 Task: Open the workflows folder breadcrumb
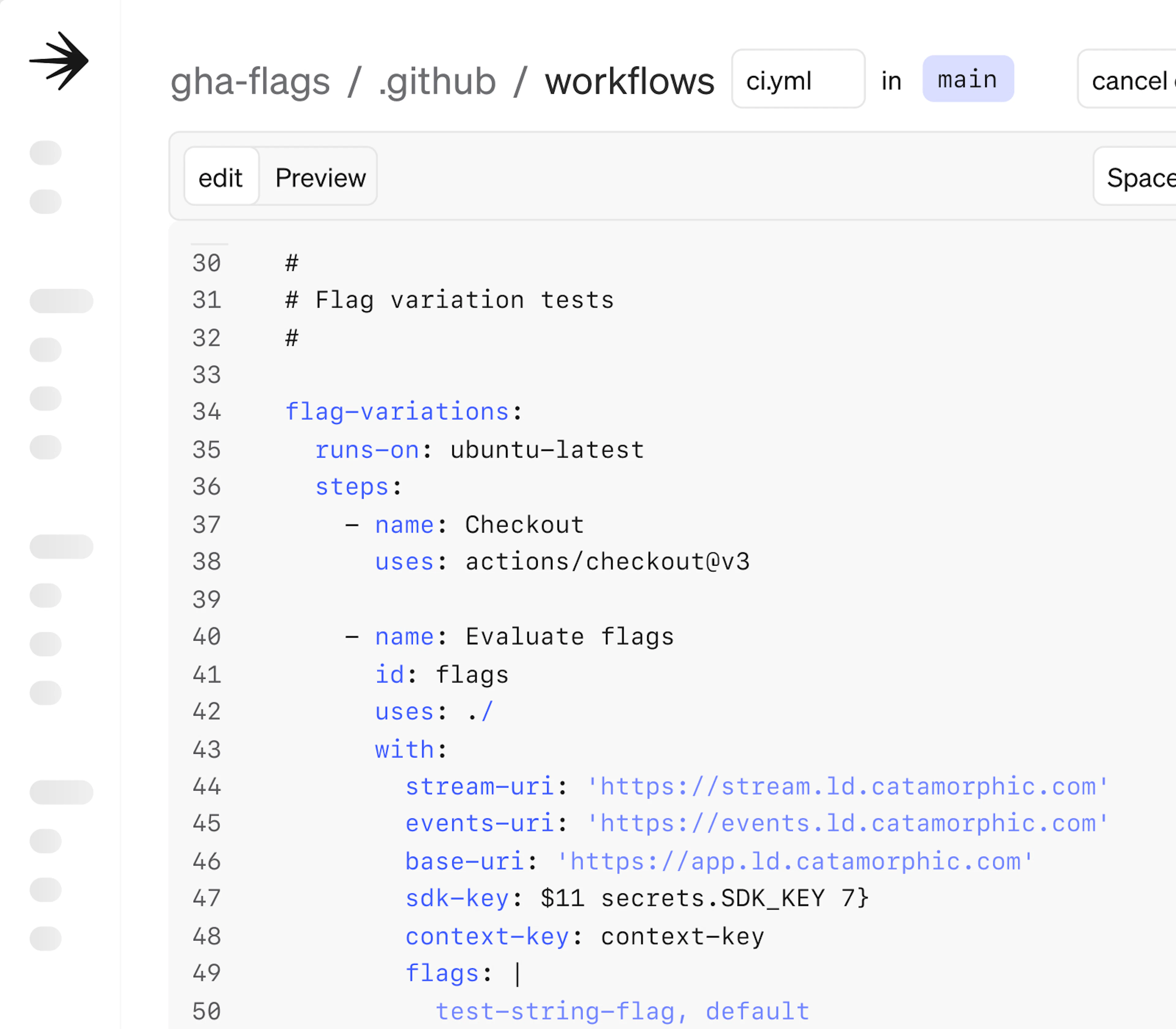pyautogui.click(x=629, y=81)
